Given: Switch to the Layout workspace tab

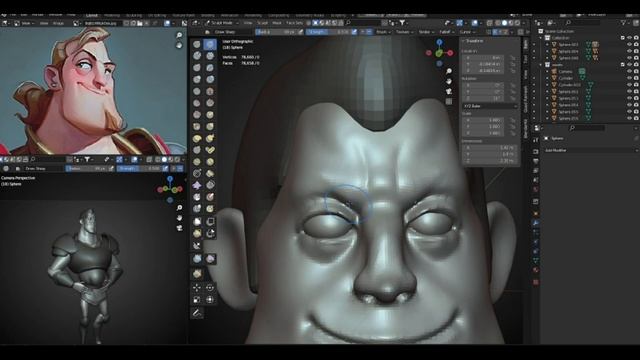Looking at the screenshot, I should coord(92,15).
